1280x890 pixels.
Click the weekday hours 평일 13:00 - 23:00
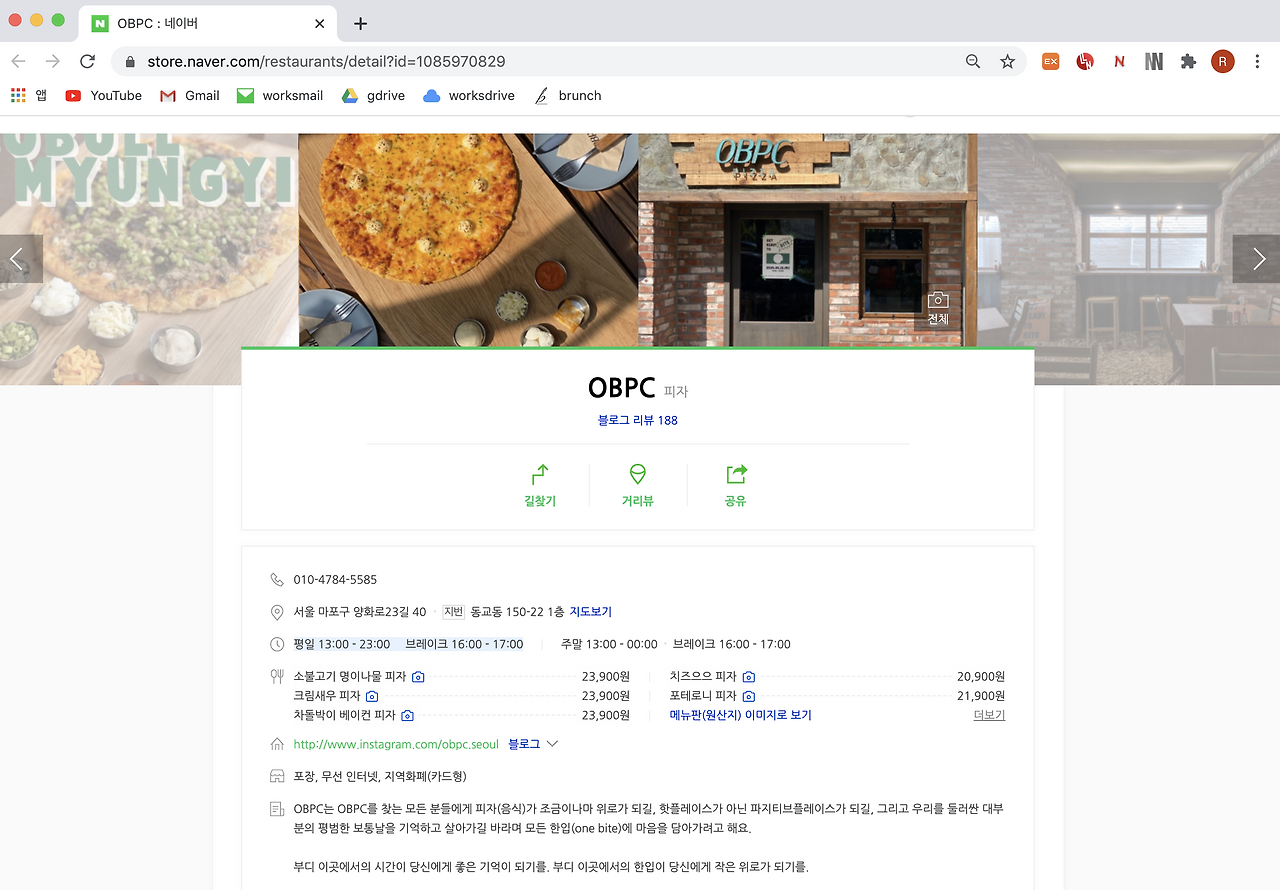point(342,644)
